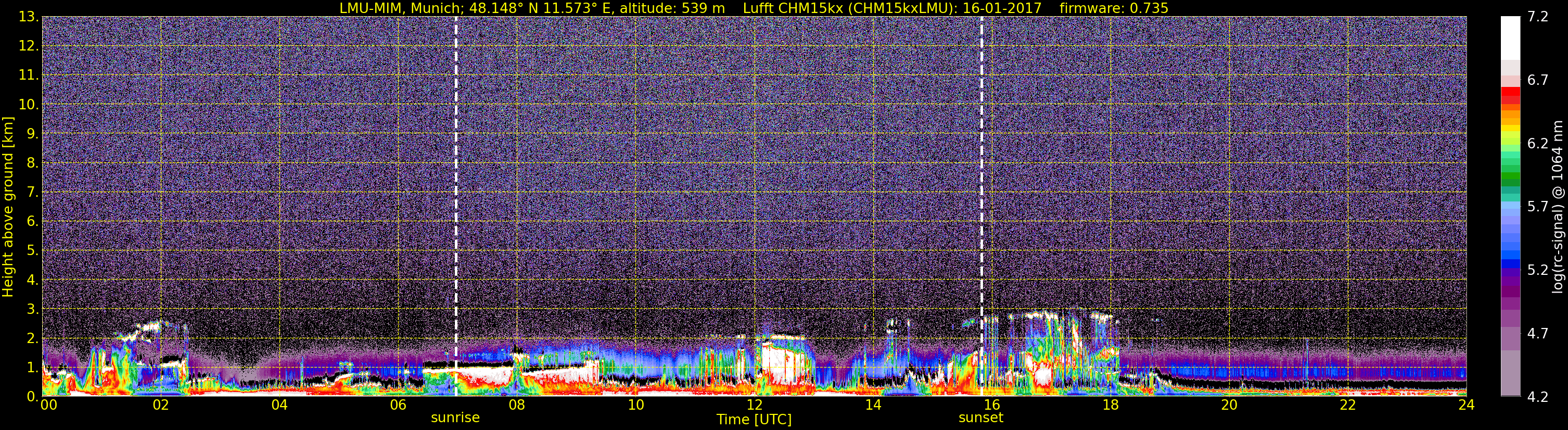Viewport: 1568px width, 430px height.
Task: Click the '06' time axis tick label
Action: pos(398,405)
